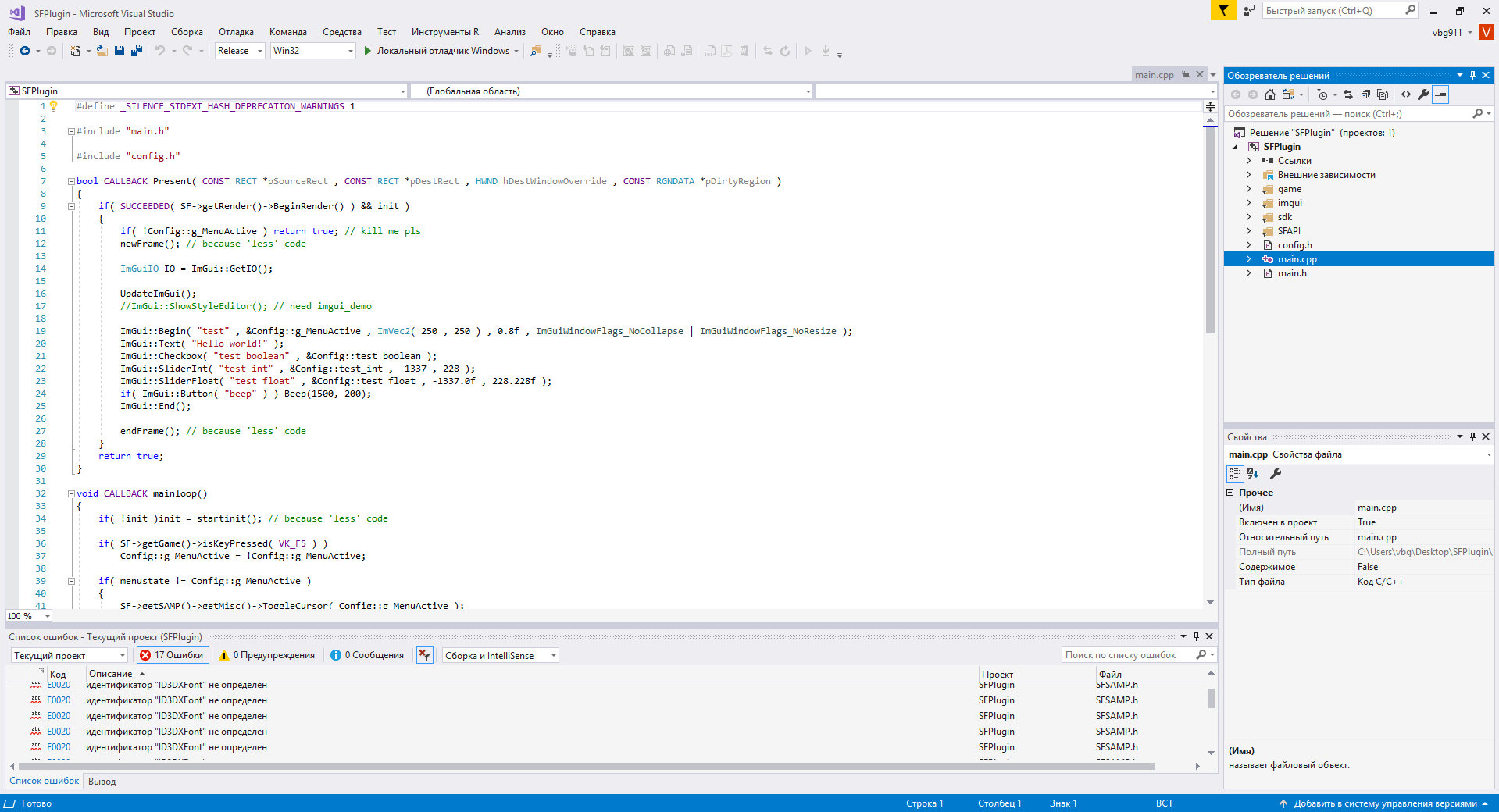Click Sync with Active Document icon
Viewport: 1499px width, 812px height.
(1348, 94)
